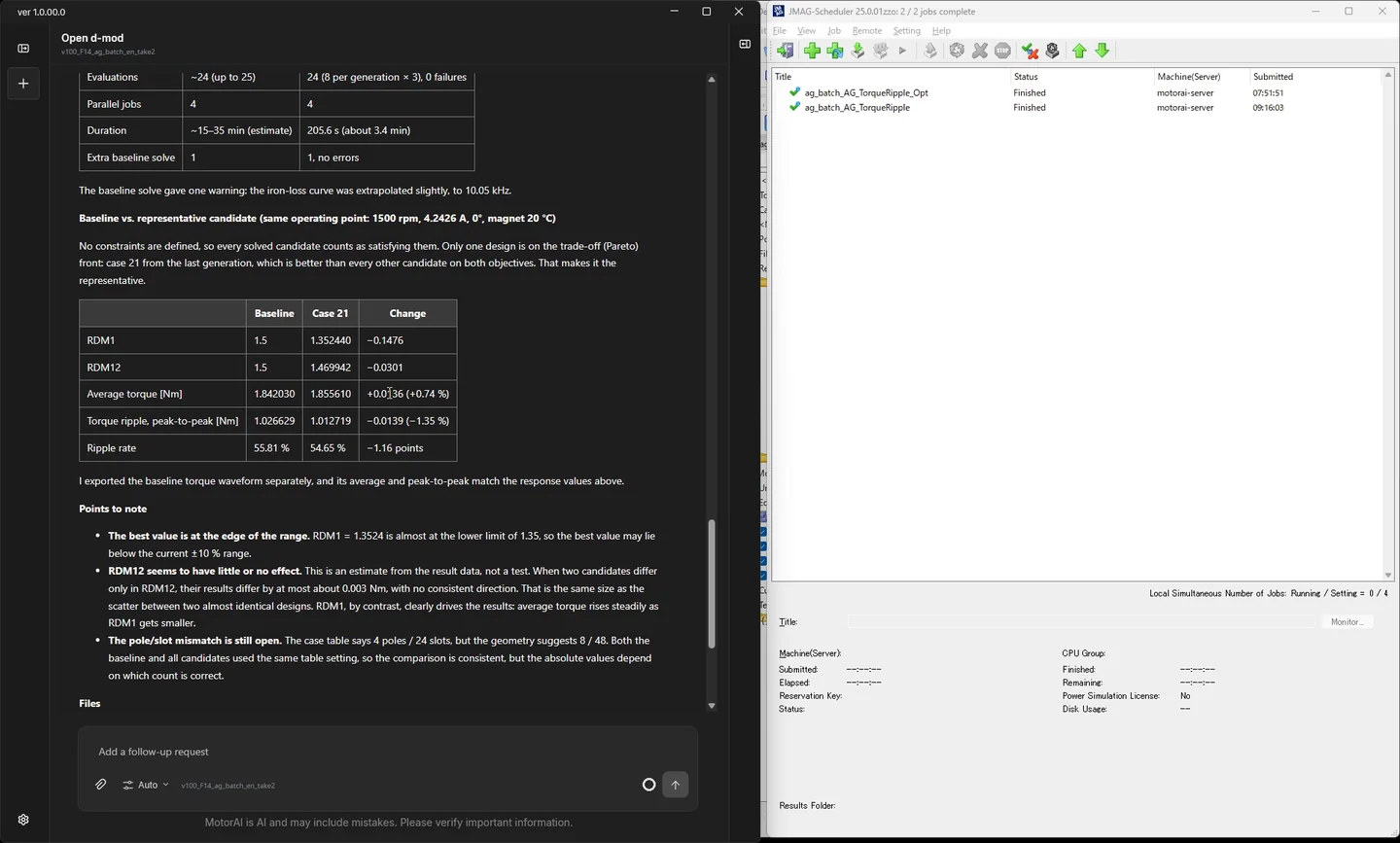Viewport: 1400px width, 843px height.
Task: Open the Job menu in JMAG-Scheduler
Action: pos(834,31)
